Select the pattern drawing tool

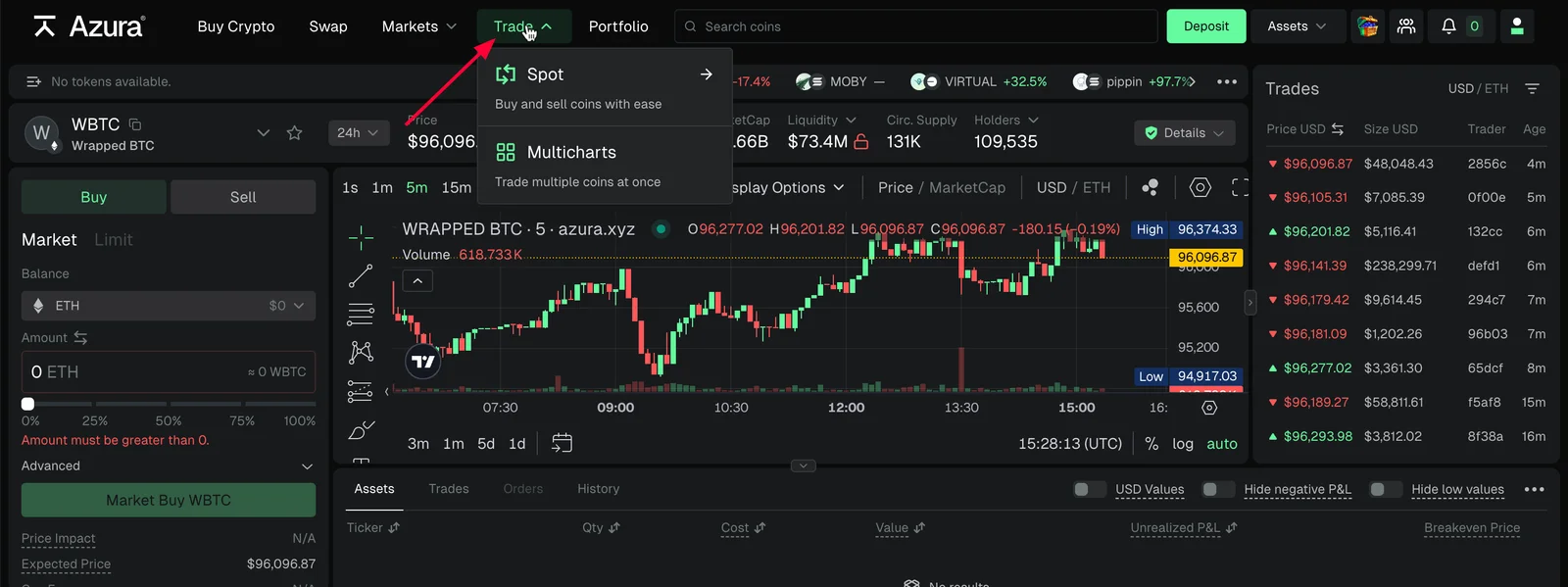pos(361,352)
